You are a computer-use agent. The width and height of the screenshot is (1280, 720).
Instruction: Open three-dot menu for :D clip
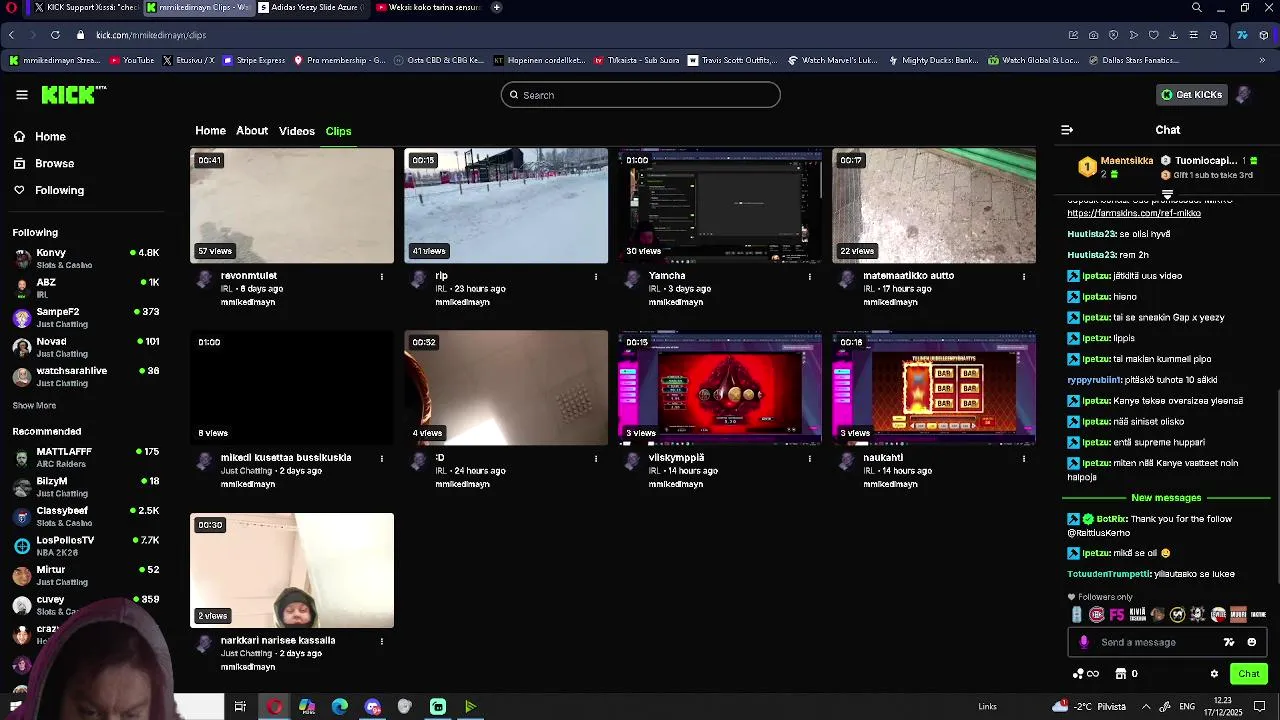pos(596,459)
